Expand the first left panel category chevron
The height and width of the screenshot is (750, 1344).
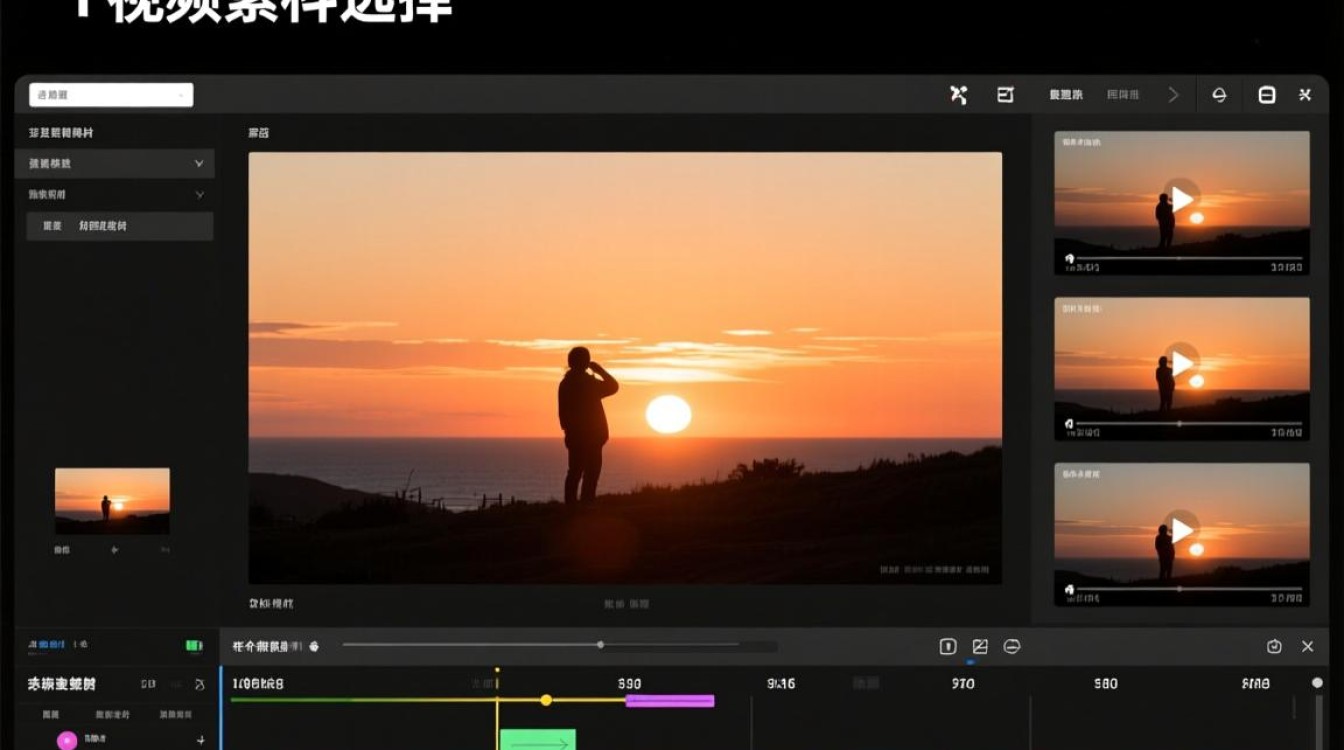click(x=199, y=163)
